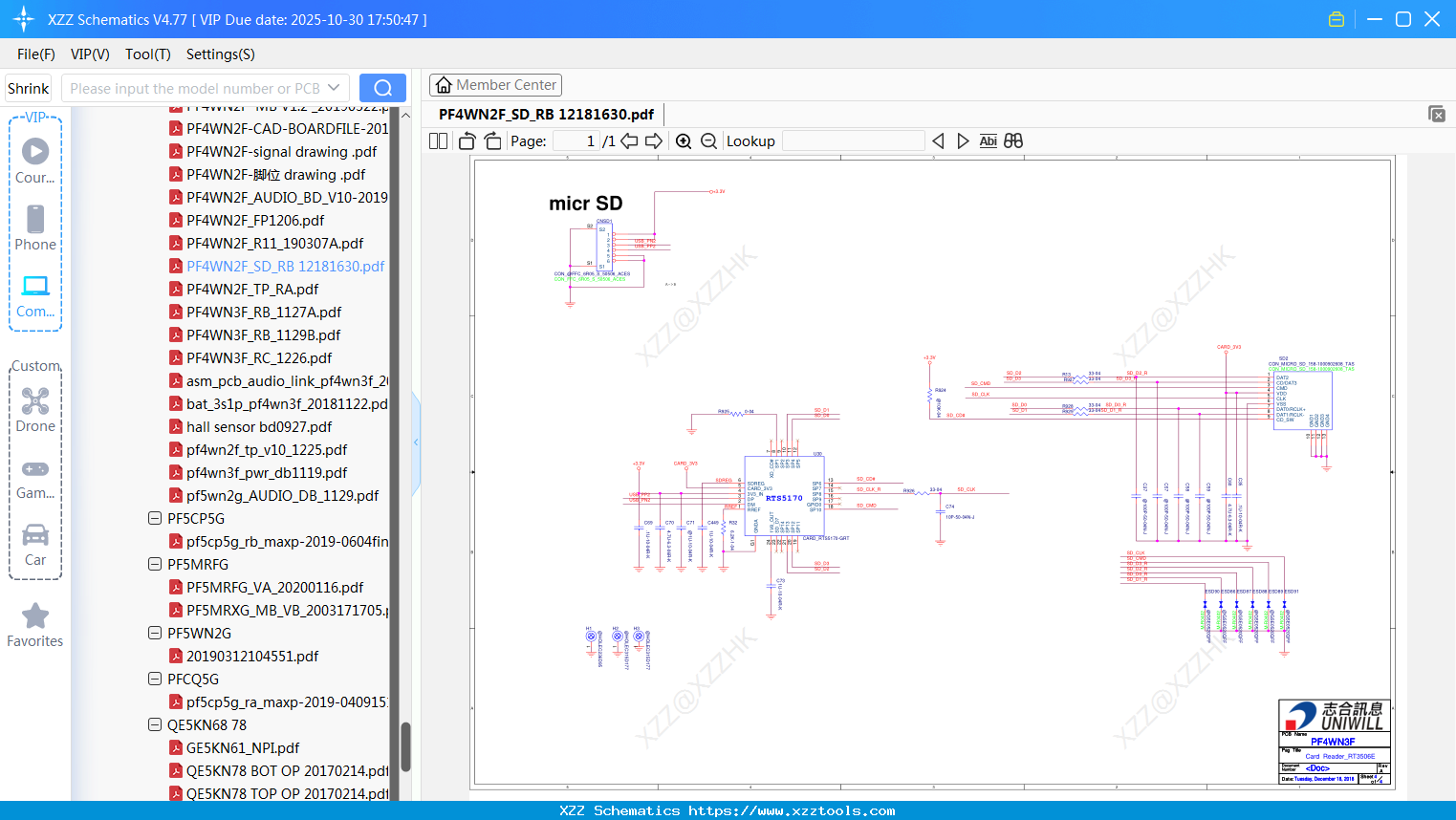This screenshot has height=820, width=1456.
Task: Open Favorites star in sidebar
Action: pyautogui.click(x=35, y=625)
